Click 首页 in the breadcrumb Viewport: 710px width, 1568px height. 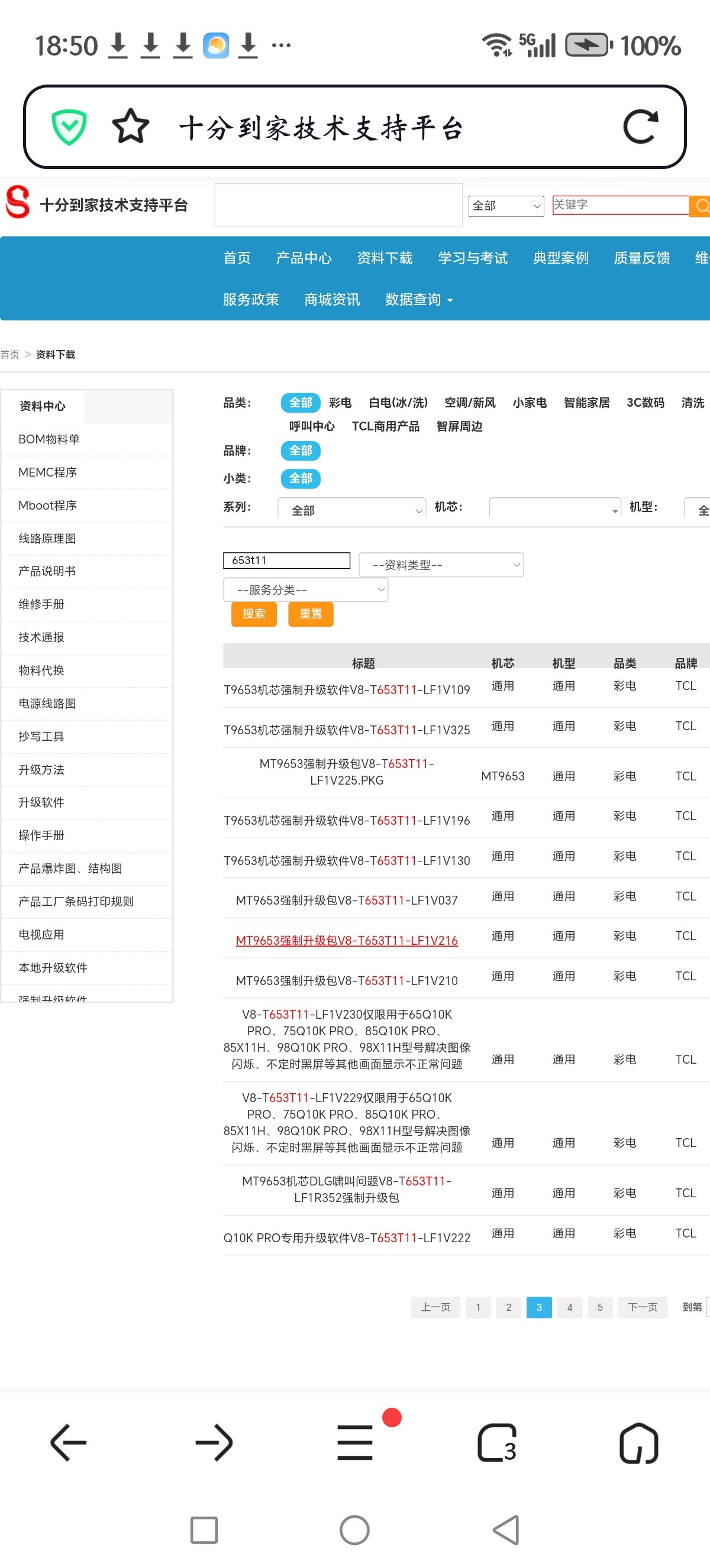[x=9, y=354]
